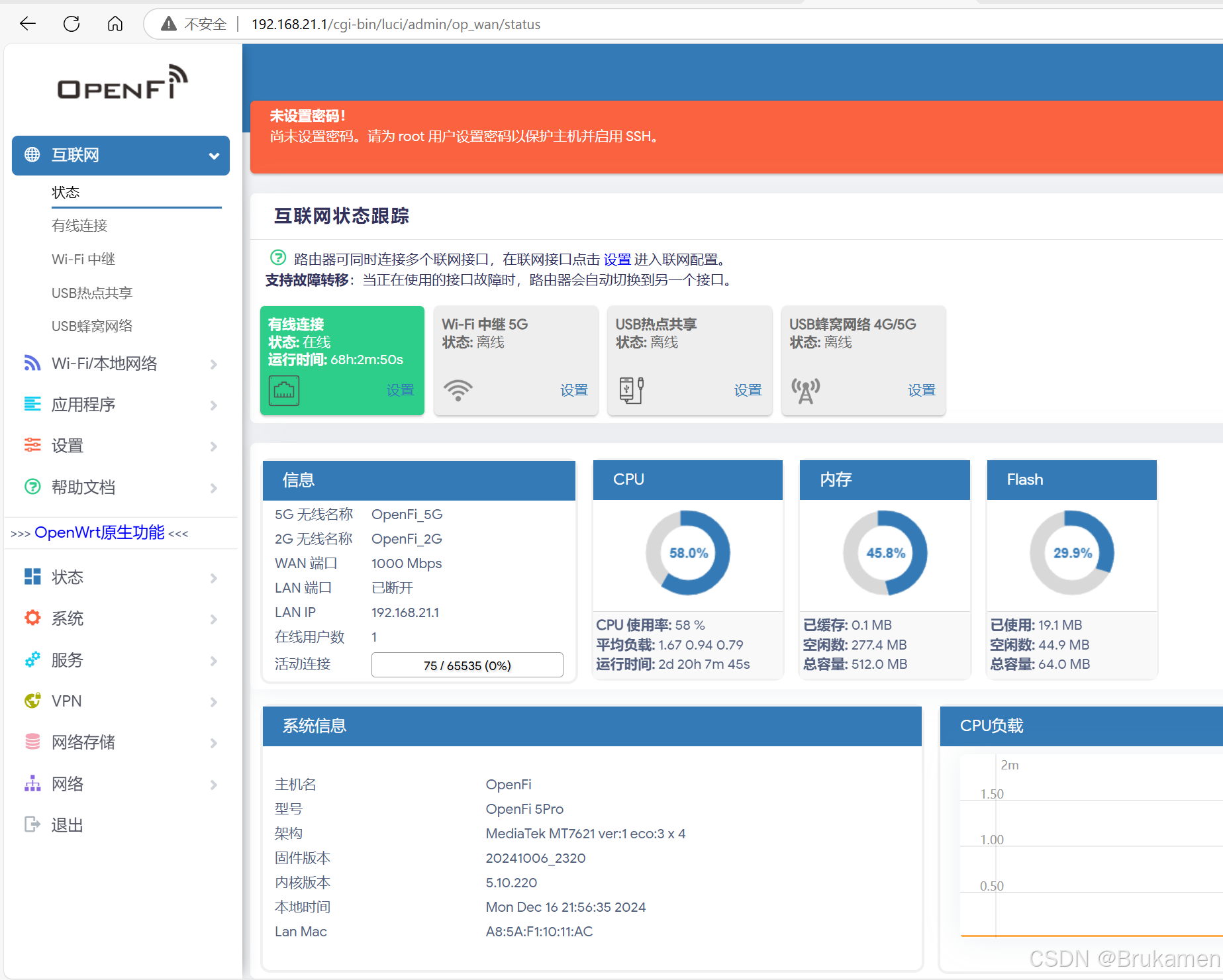1223x980 pixels.
Task: Click the 5G 无线名称 value OpenFi_5G
Action: coord(407,514)
